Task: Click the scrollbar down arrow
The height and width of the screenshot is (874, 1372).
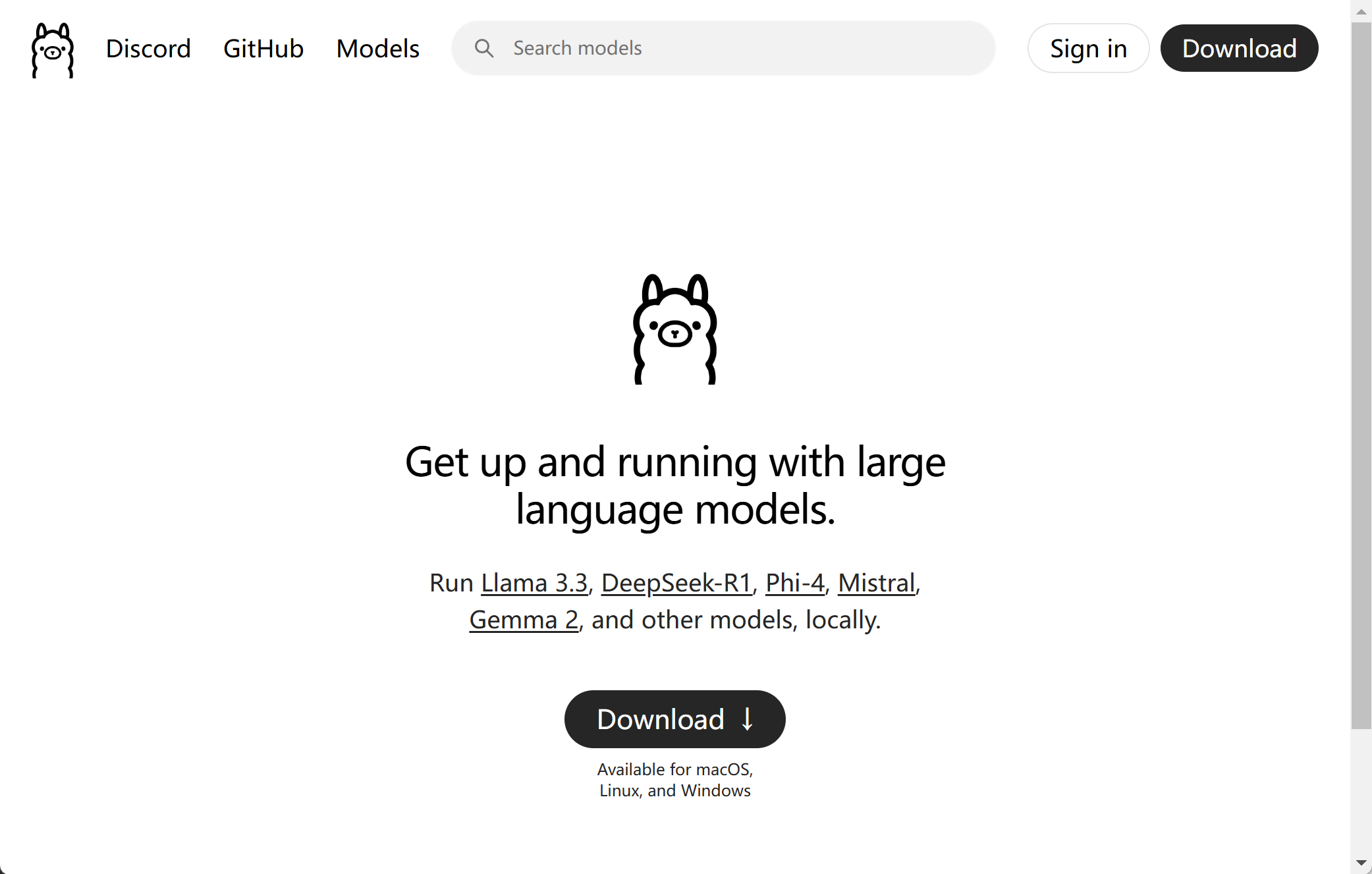Action: point(1361,863)
